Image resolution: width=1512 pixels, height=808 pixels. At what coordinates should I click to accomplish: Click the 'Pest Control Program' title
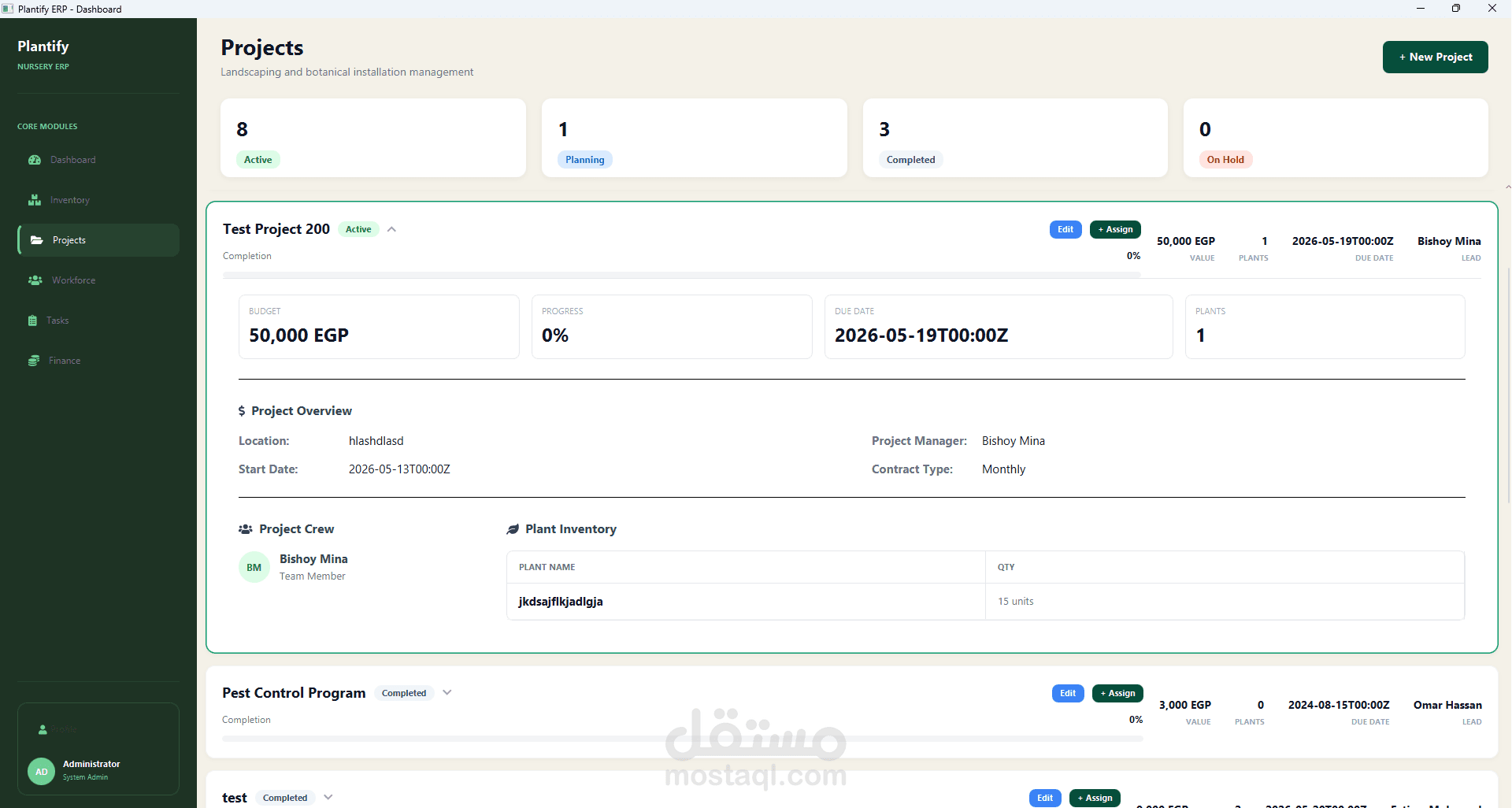point(294,693)
